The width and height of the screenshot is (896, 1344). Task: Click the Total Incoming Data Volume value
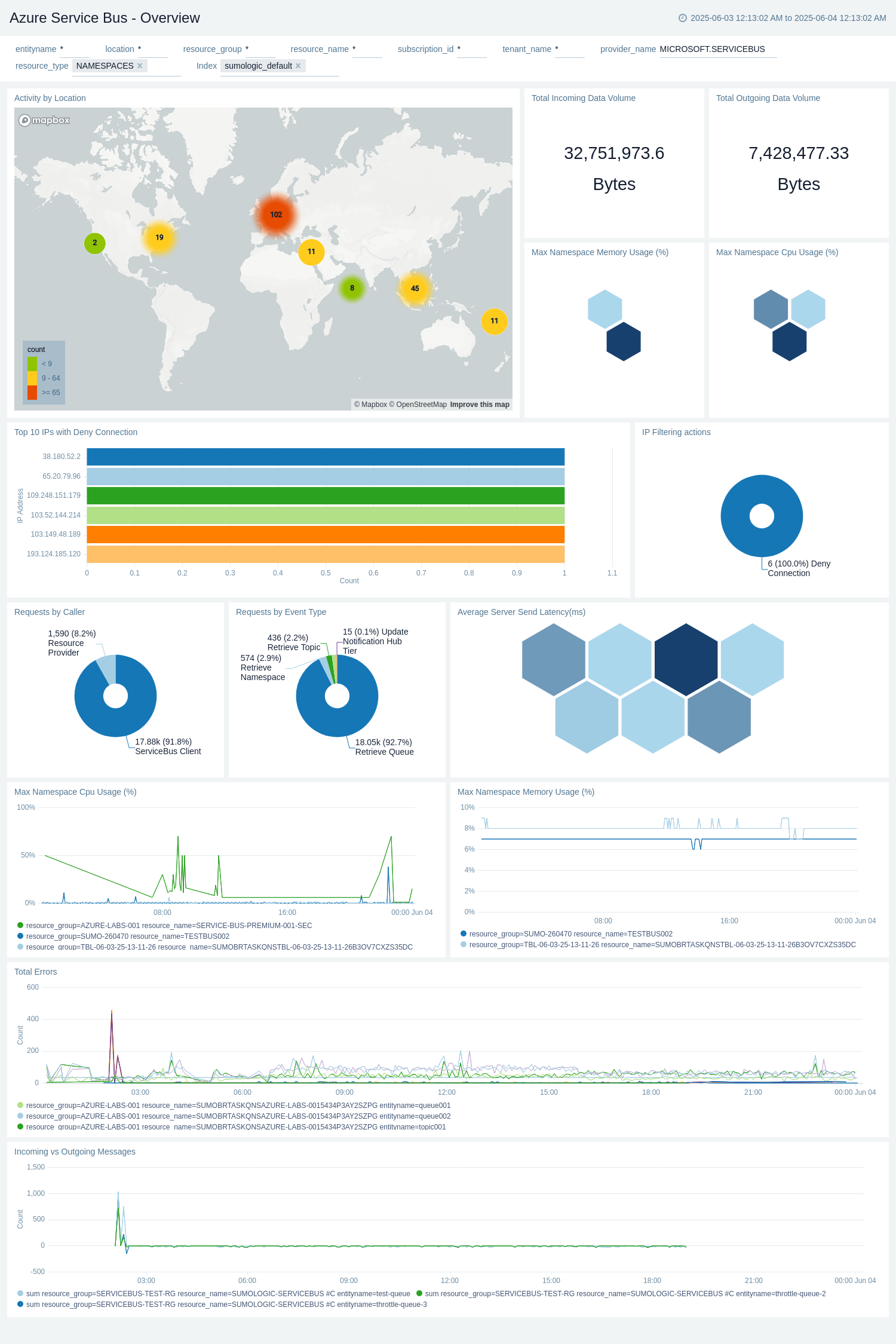coord(614,169)
